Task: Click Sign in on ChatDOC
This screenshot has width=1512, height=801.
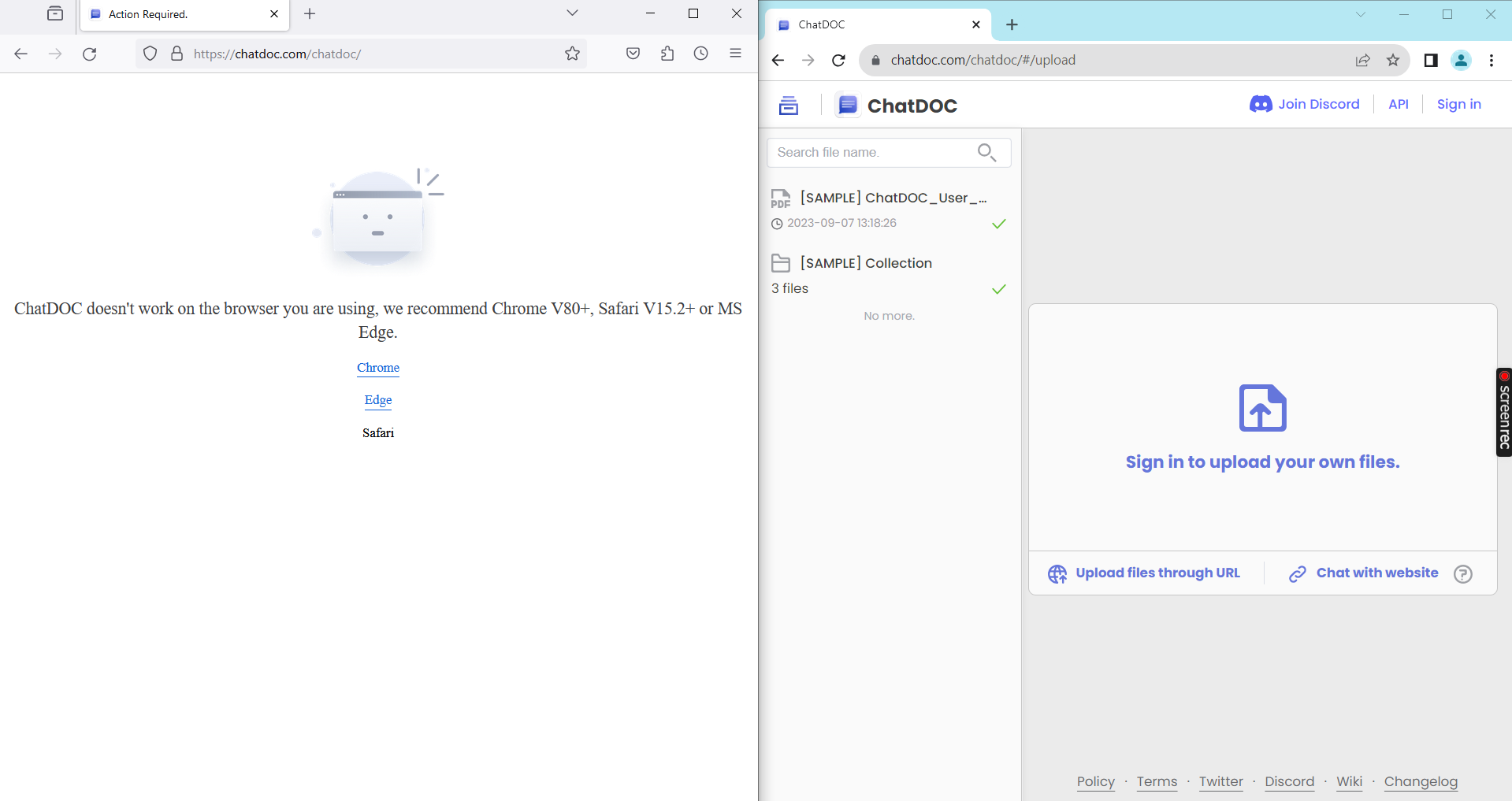Action: (1458, 103)
